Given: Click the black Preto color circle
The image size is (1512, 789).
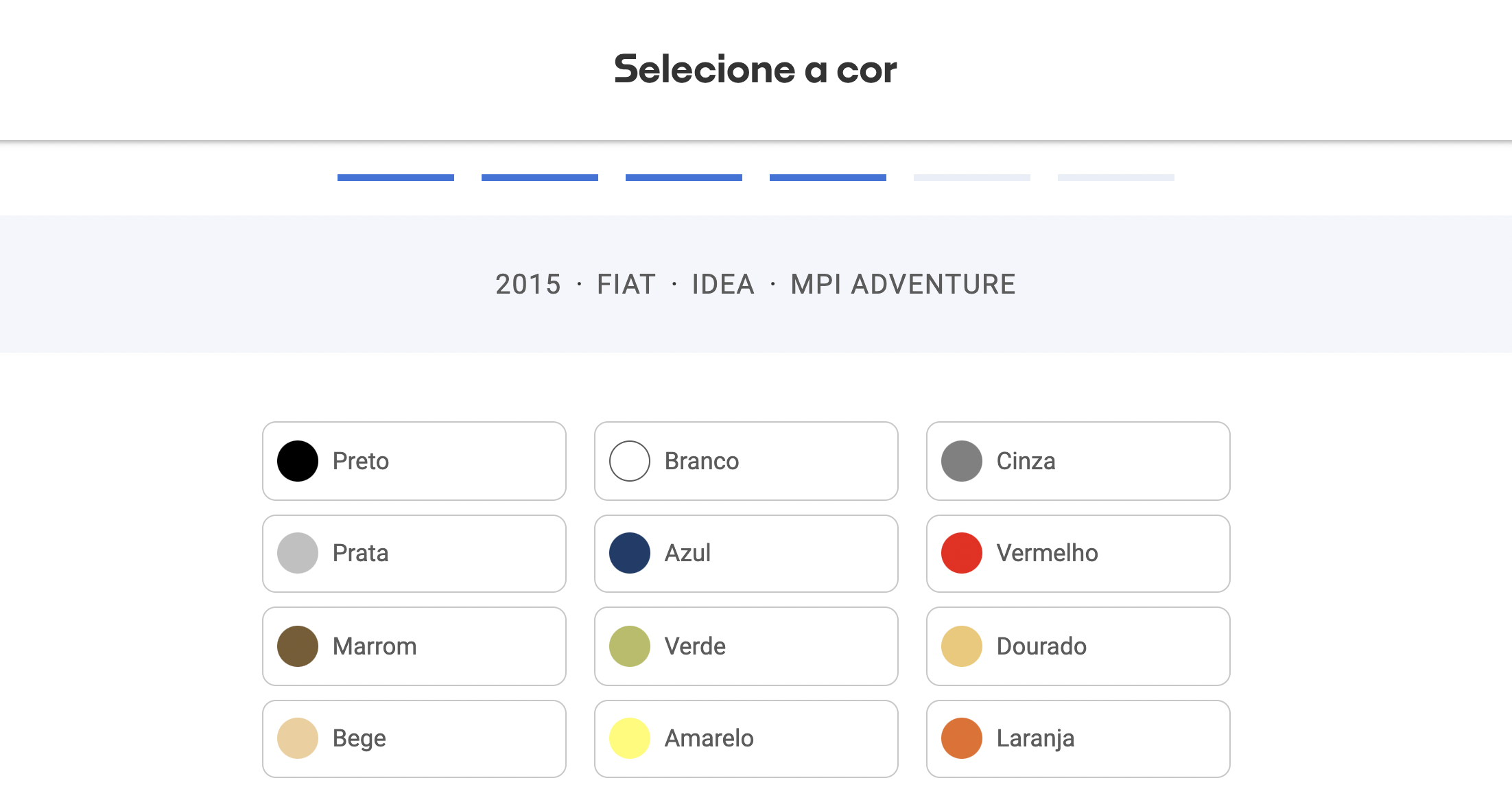Looking at the screenshot, I should (x=298, y=461).
